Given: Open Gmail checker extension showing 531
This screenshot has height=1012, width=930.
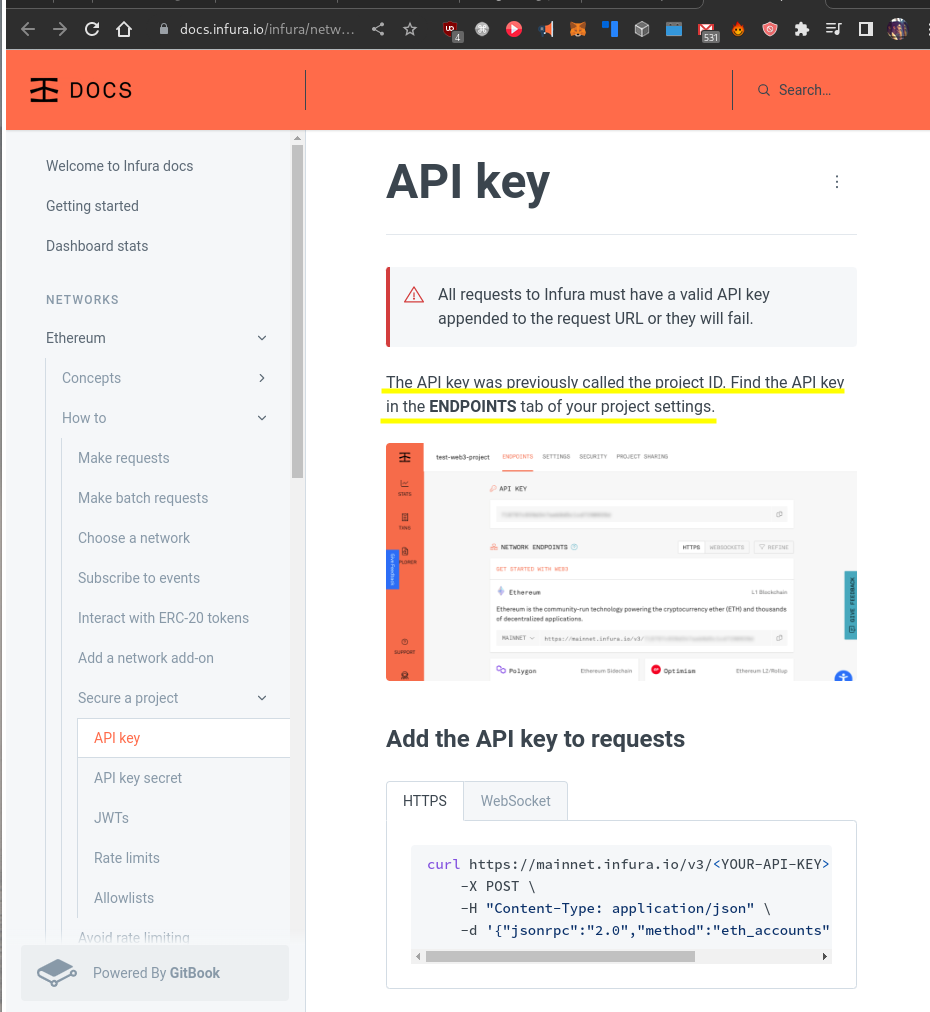Looking at the screenshot, I should 707,31.
